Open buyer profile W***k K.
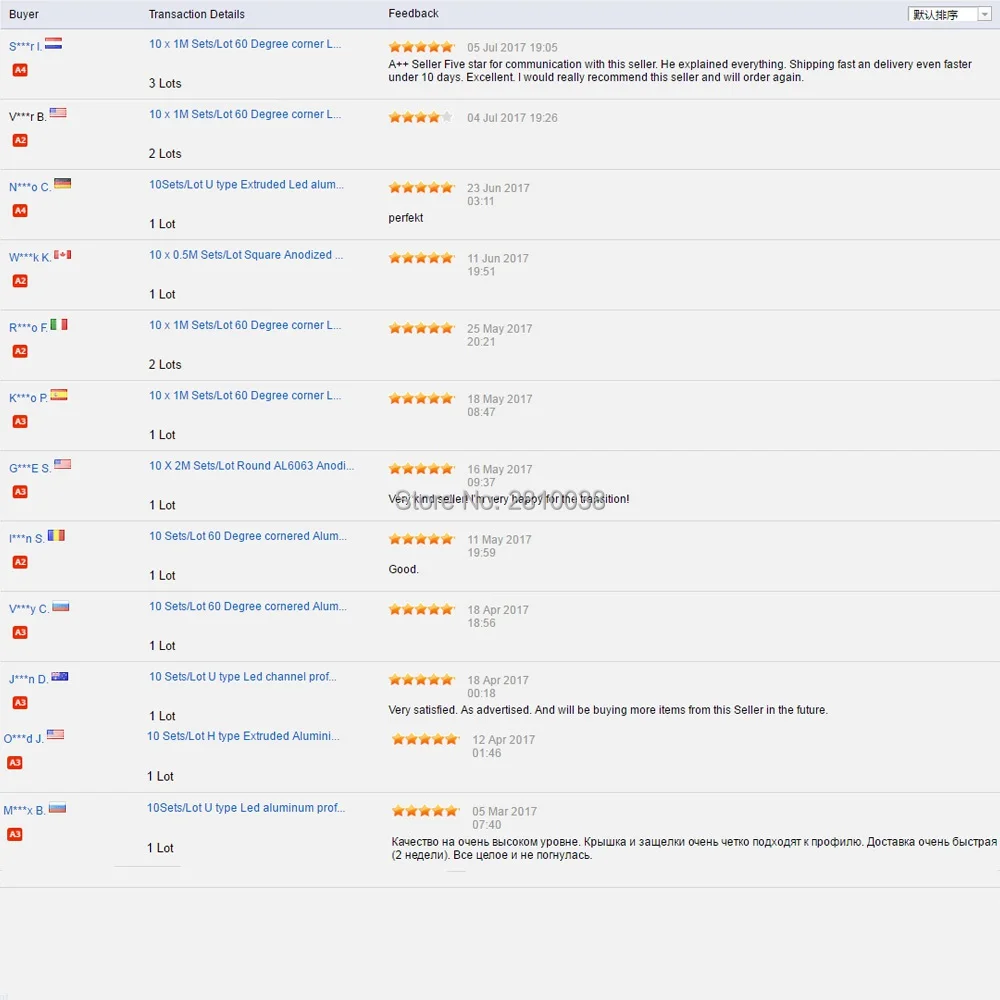This screenshot has width=1000, height=1000. tap(30, 257)
